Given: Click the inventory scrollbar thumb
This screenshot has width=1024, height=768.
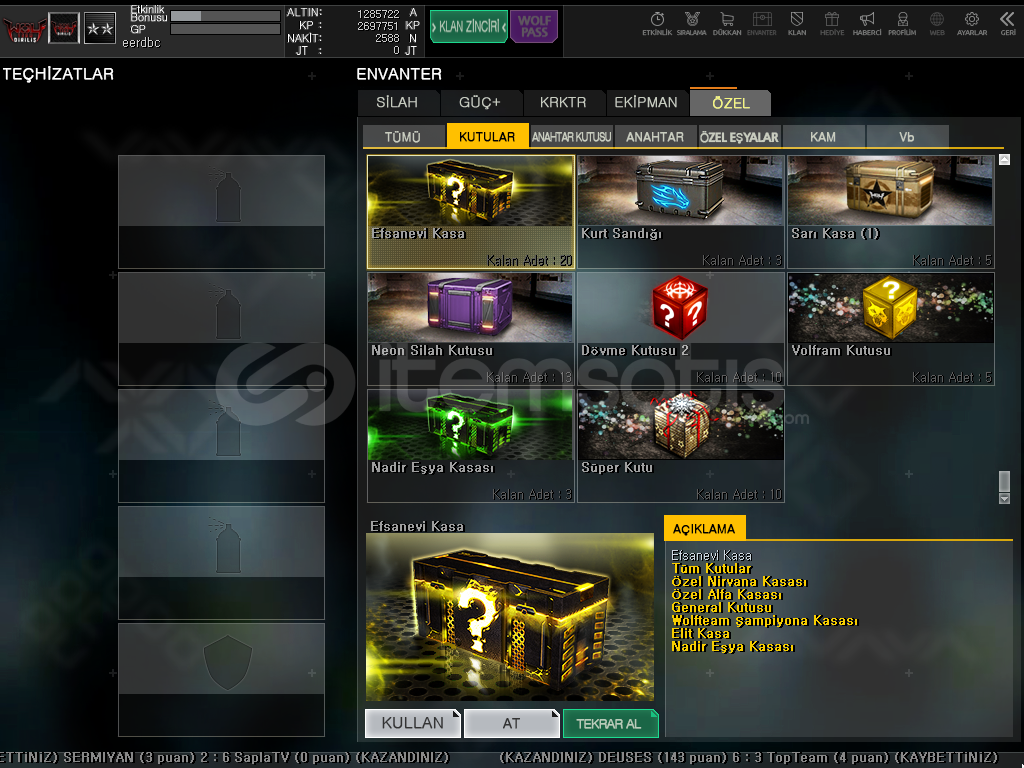Looking at the screenshot, I should (1004, 481).
